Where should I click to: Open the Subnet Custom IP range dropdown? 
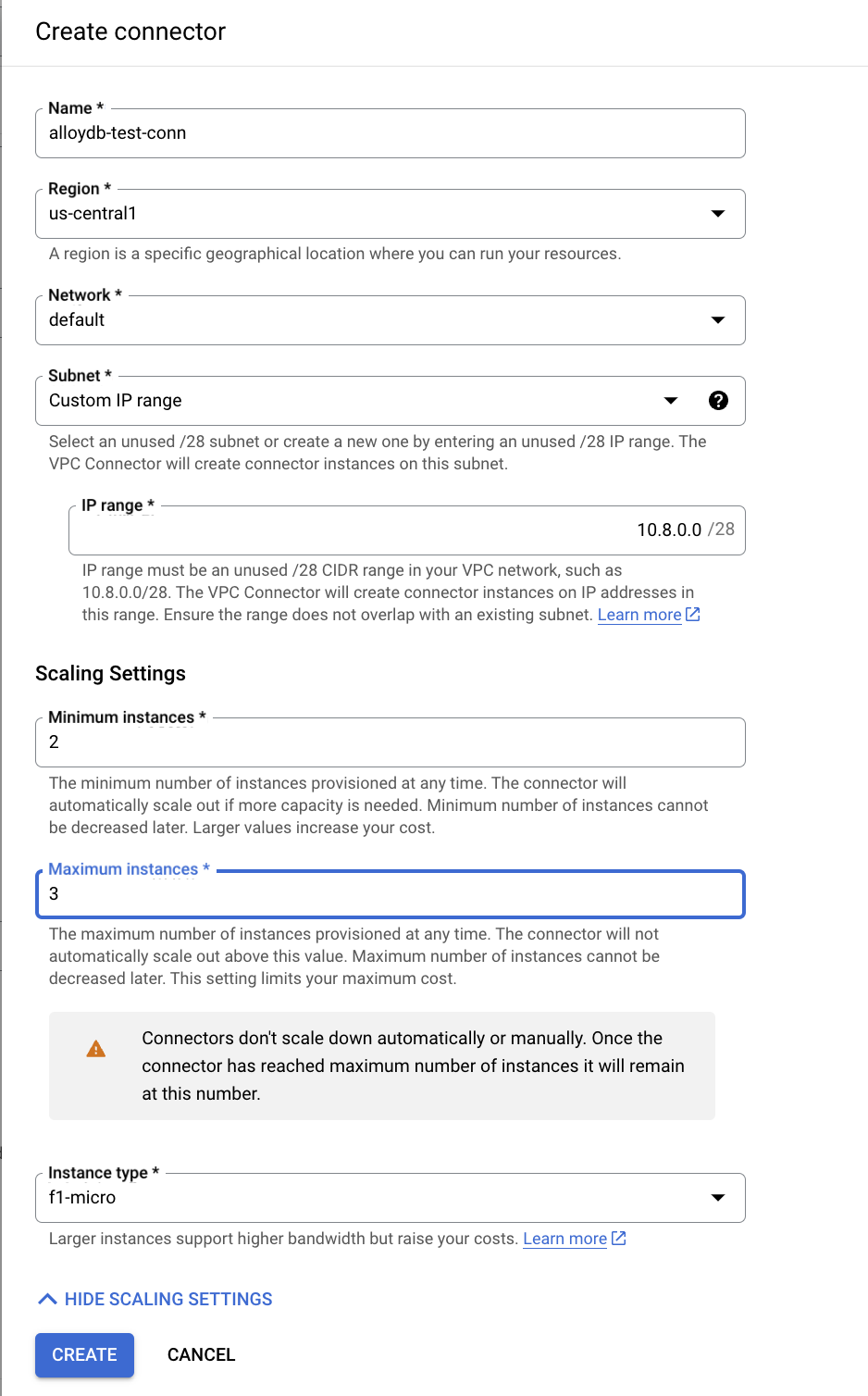coord(671,401)
